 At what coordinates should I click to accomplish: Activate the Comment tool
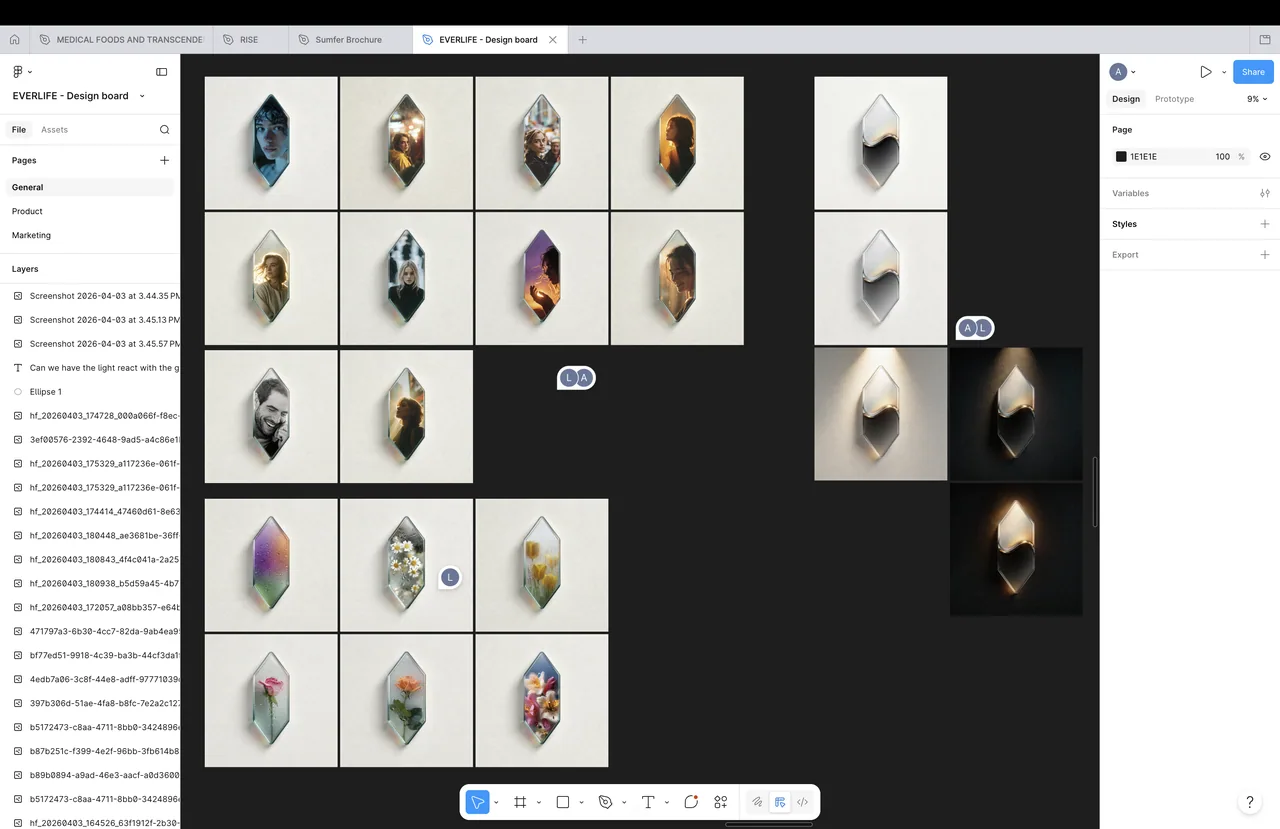(x=691, y=802)
